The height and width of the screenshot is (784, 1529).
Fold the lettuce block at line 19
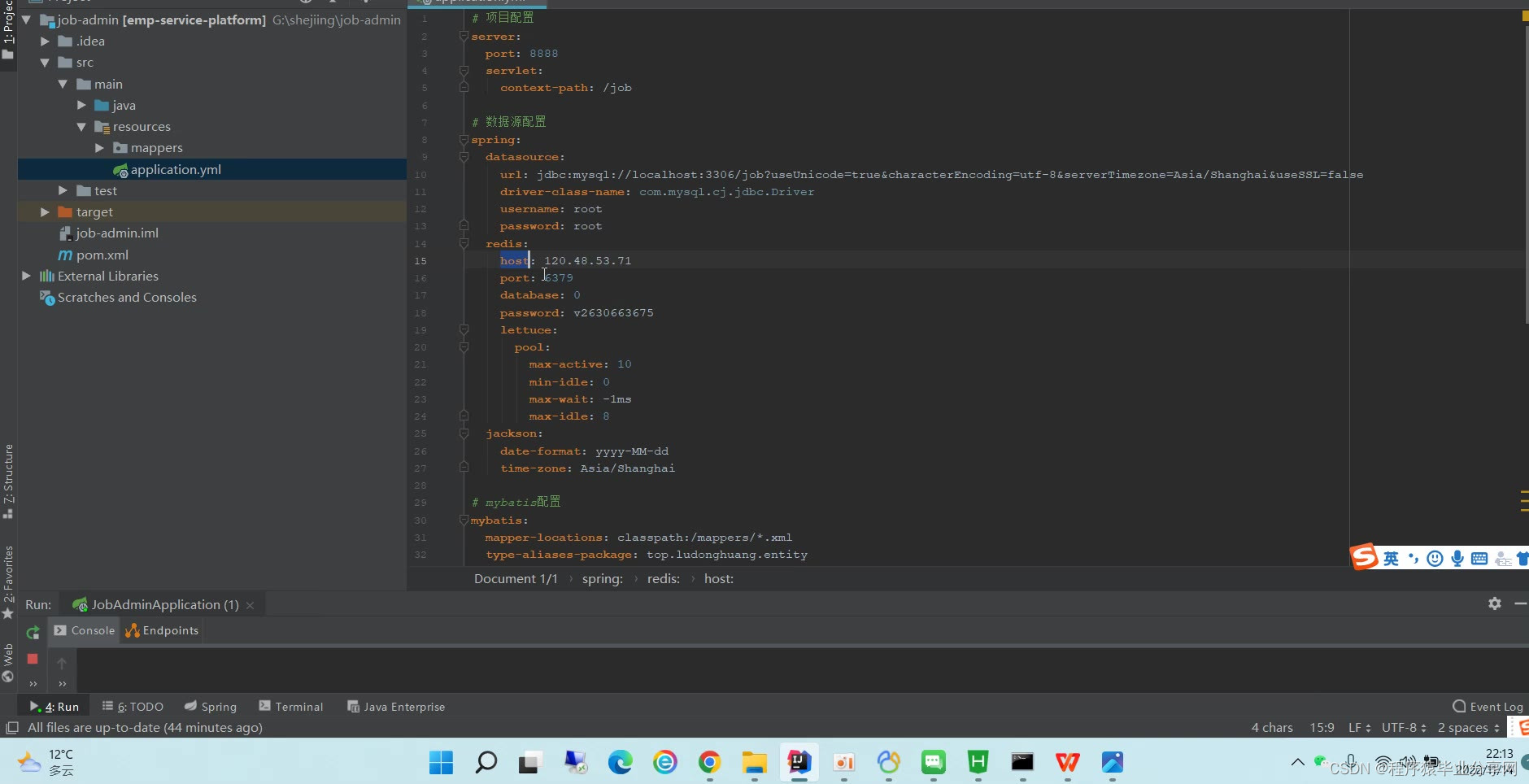point(464,329)
